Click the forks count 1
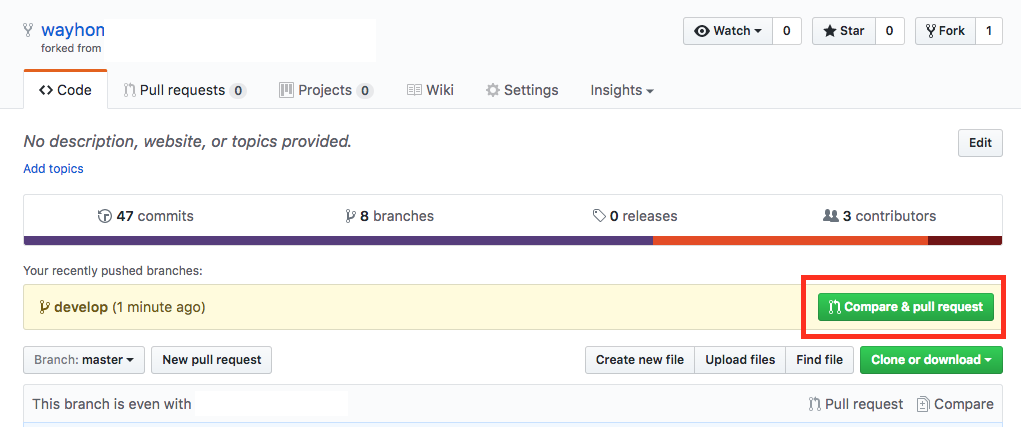1021x427 pixels. (x=989, y=31)
